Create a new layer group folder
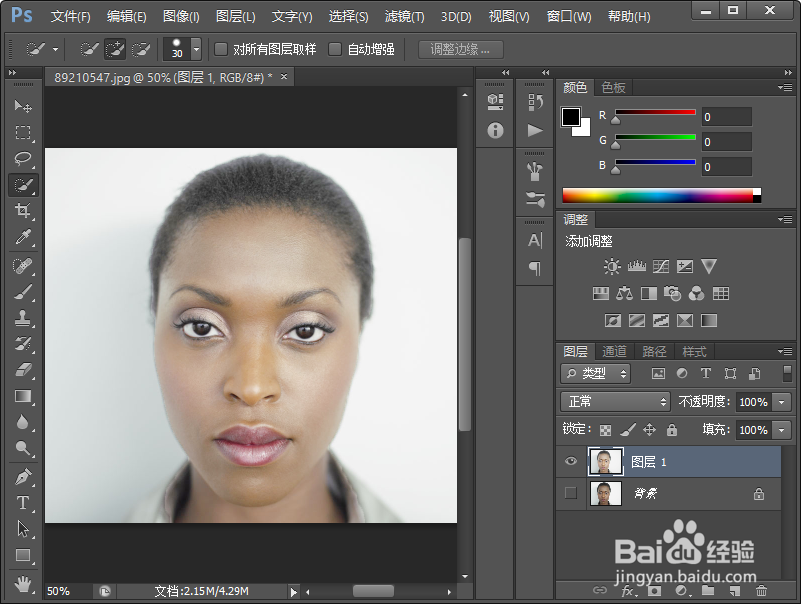Viewport: 801px width, 604px height. (708, 591)
